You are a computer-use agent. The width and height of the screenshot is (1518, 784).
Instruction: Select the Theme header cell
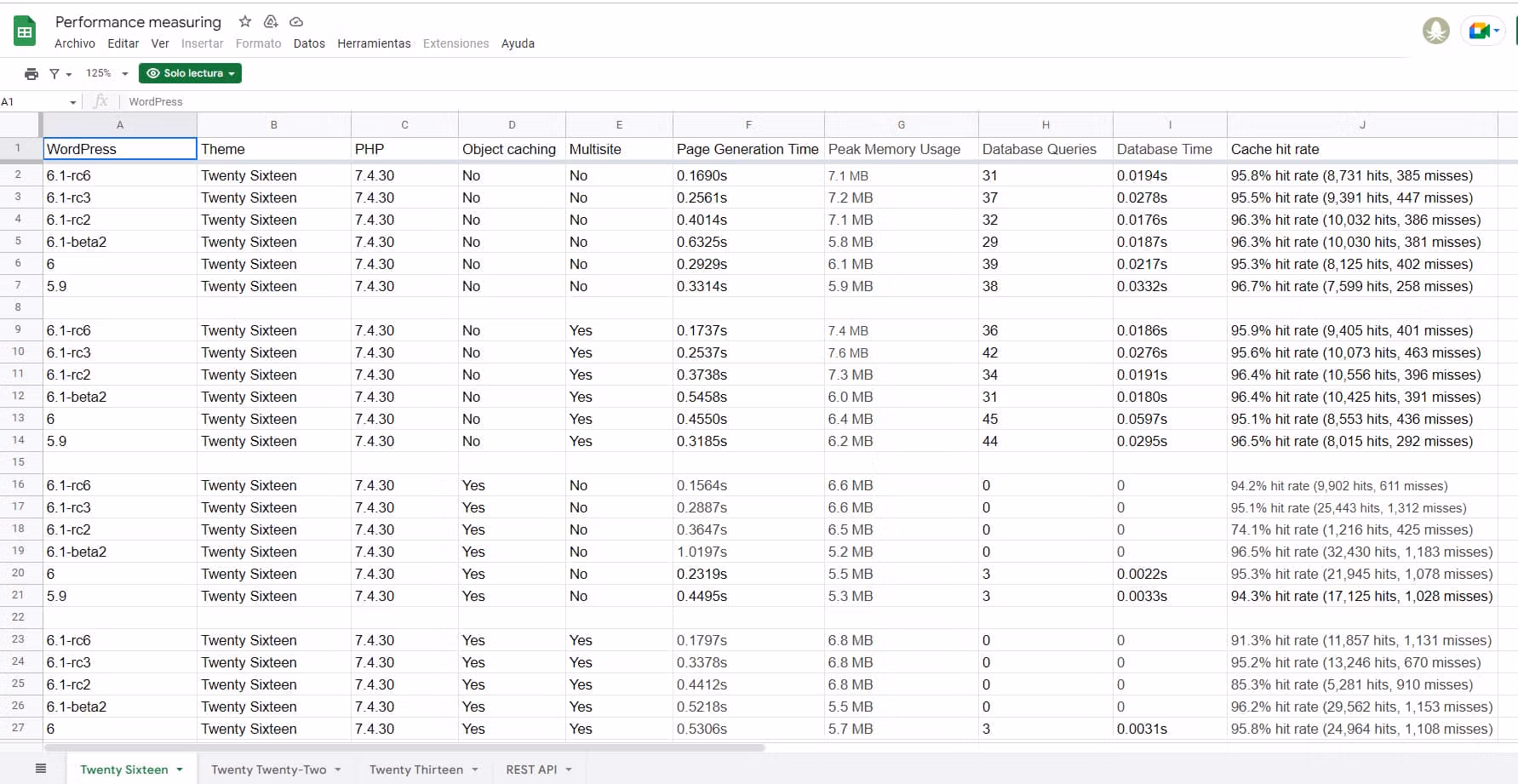274,149
